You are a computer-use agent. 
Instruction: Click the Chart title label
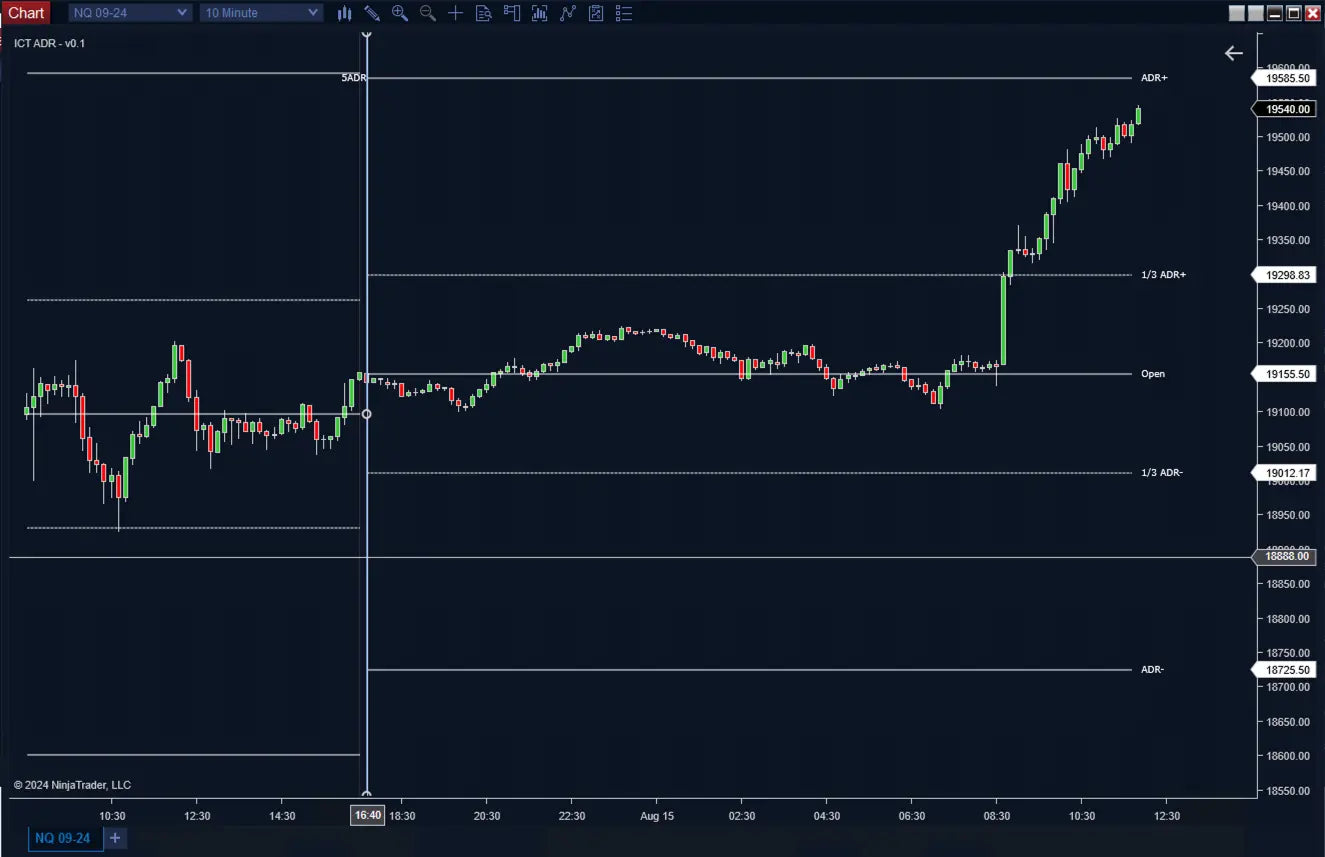26,13
